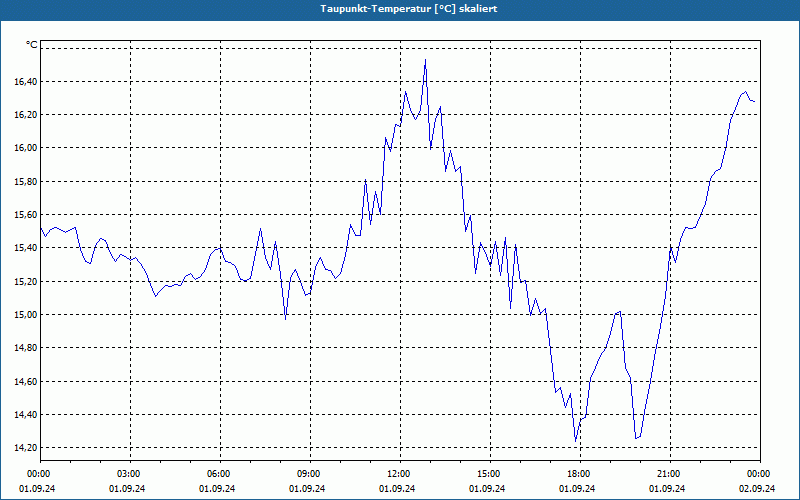Click the curve's lowest dip near 18:00
Screen dimensions: 800x500
[576, 441]
